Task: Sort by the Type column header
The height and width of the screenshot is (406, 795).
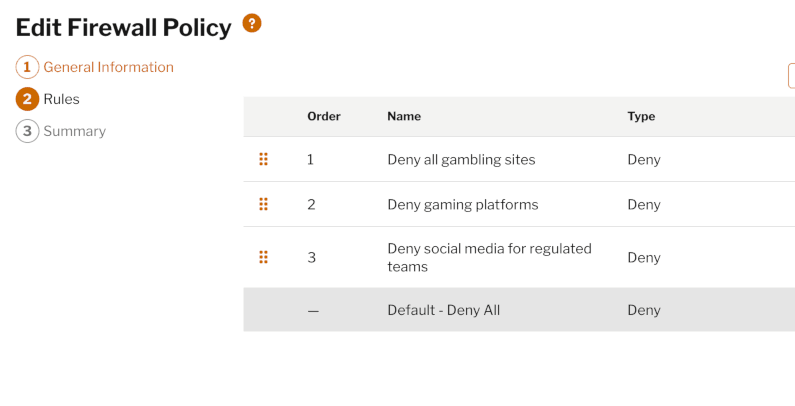Action: (641, 116)
